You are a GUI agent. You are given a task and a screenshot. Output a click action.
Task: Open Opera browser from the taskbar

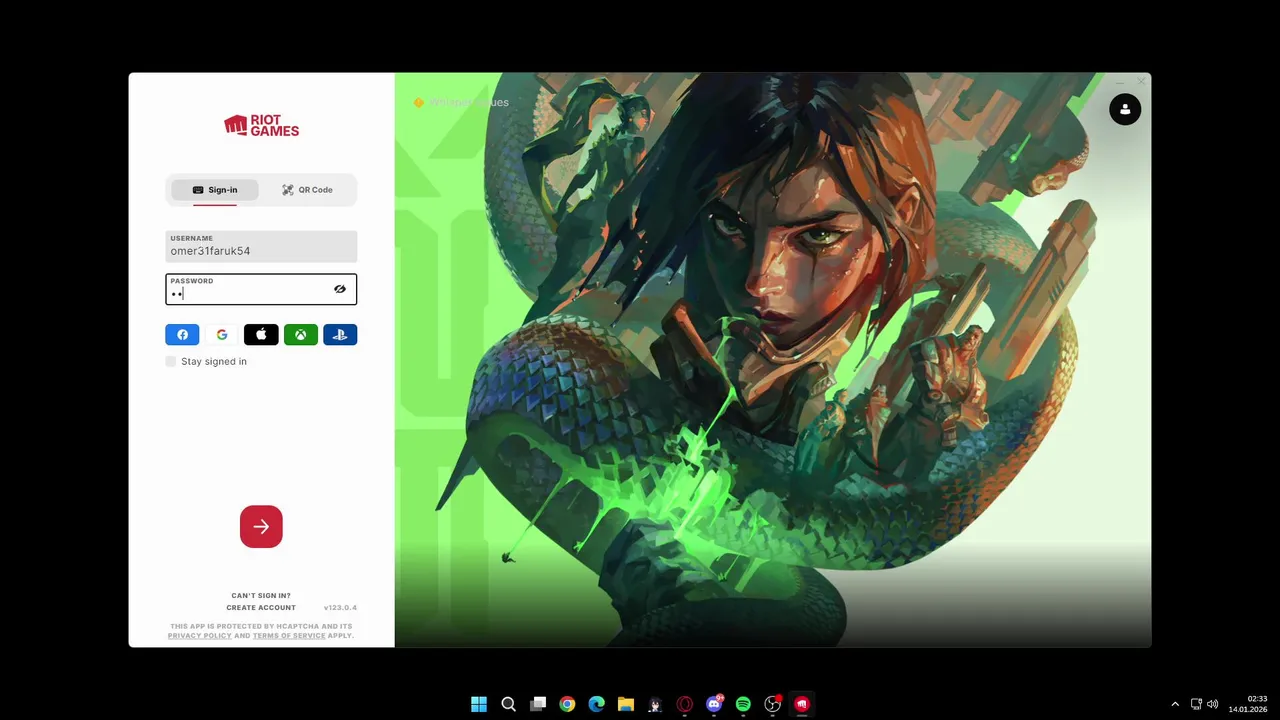coord(685,704)
